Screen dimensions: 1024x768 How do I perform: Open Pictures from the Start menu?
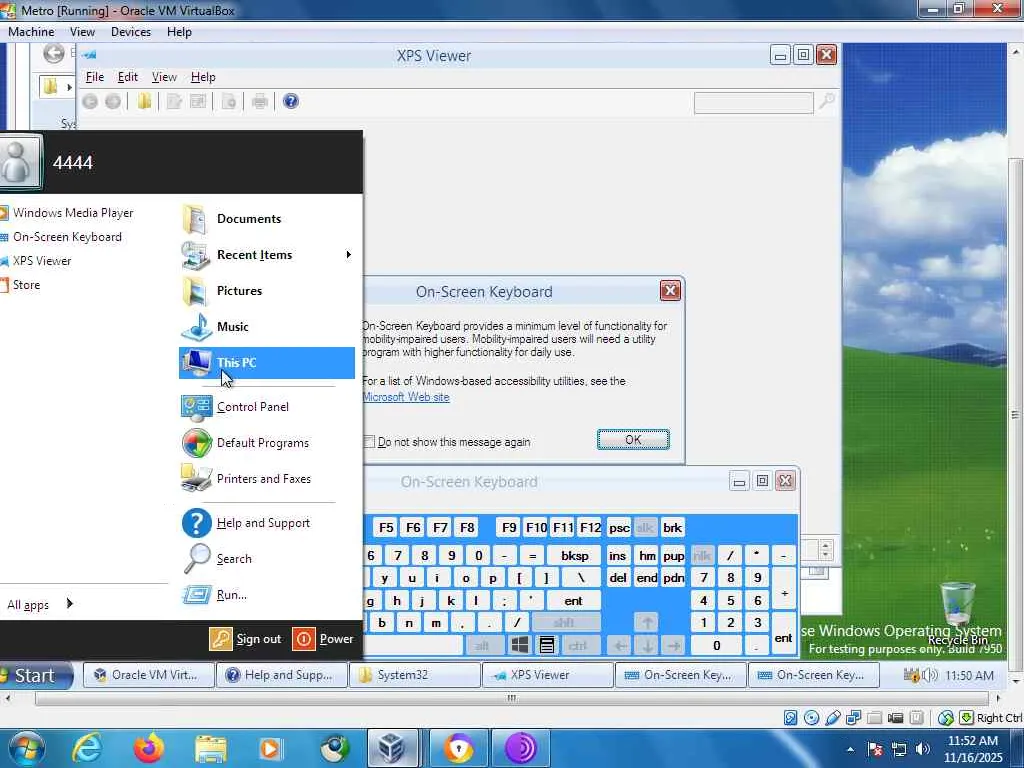point(239,291)
